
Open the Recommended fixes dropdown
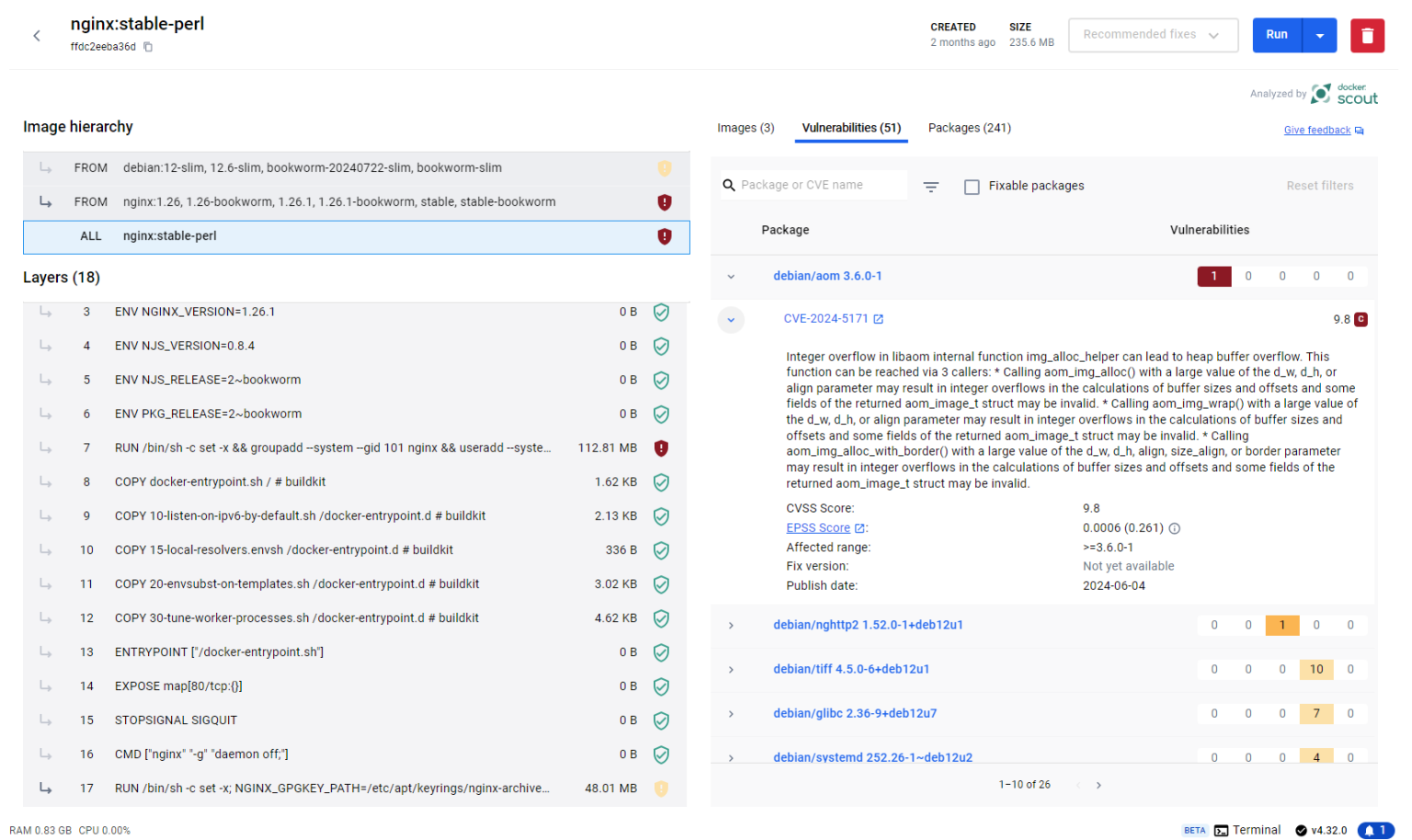pos(1153,34)
